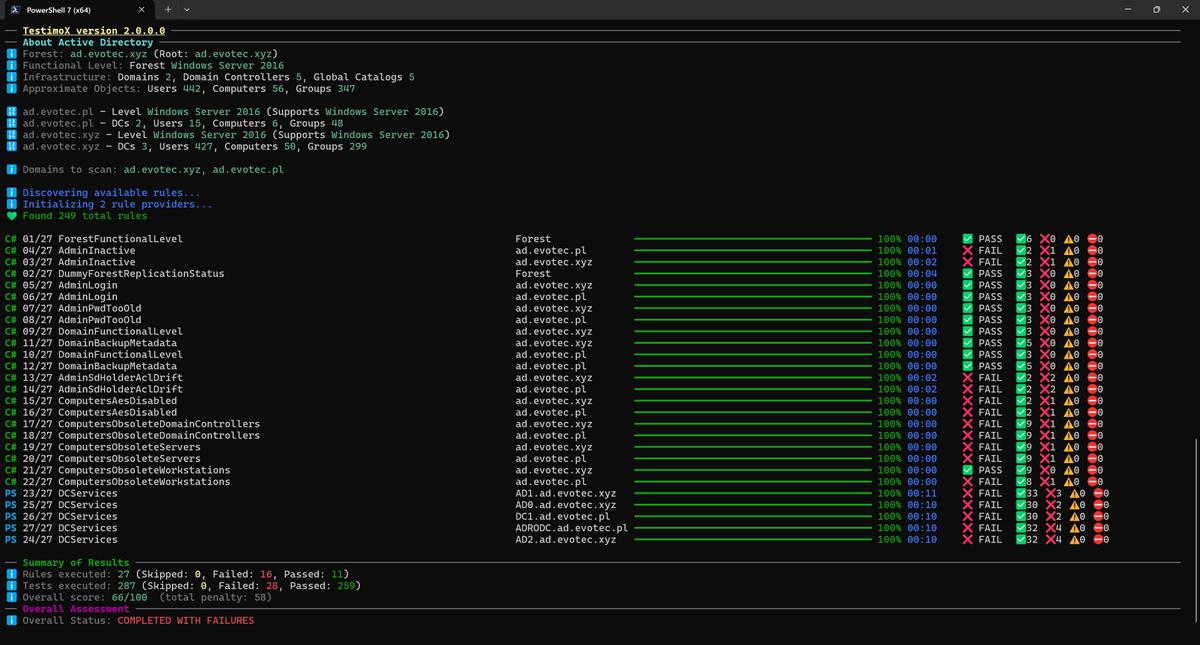Click failed-count cross icon in 24/27 DCServices row
Screen dimensions: 1200x645
pyautogui.click(x=1050, y=540)
